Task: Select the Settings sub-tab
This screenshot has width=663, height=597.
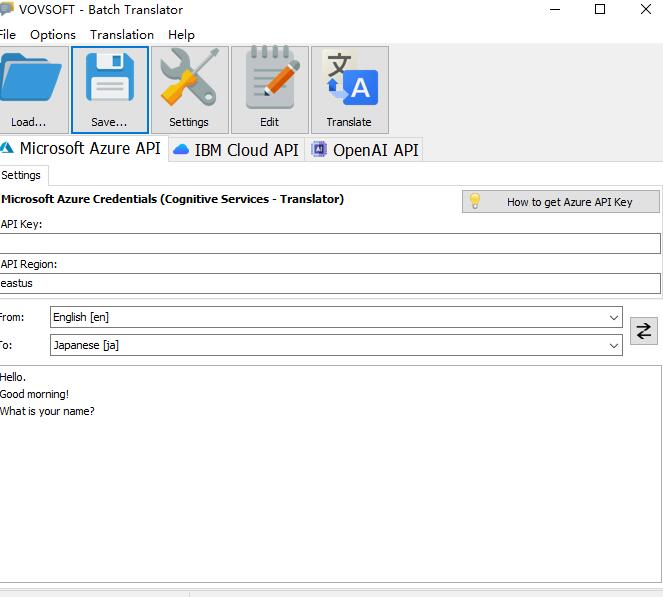Action: pos(22,175)
